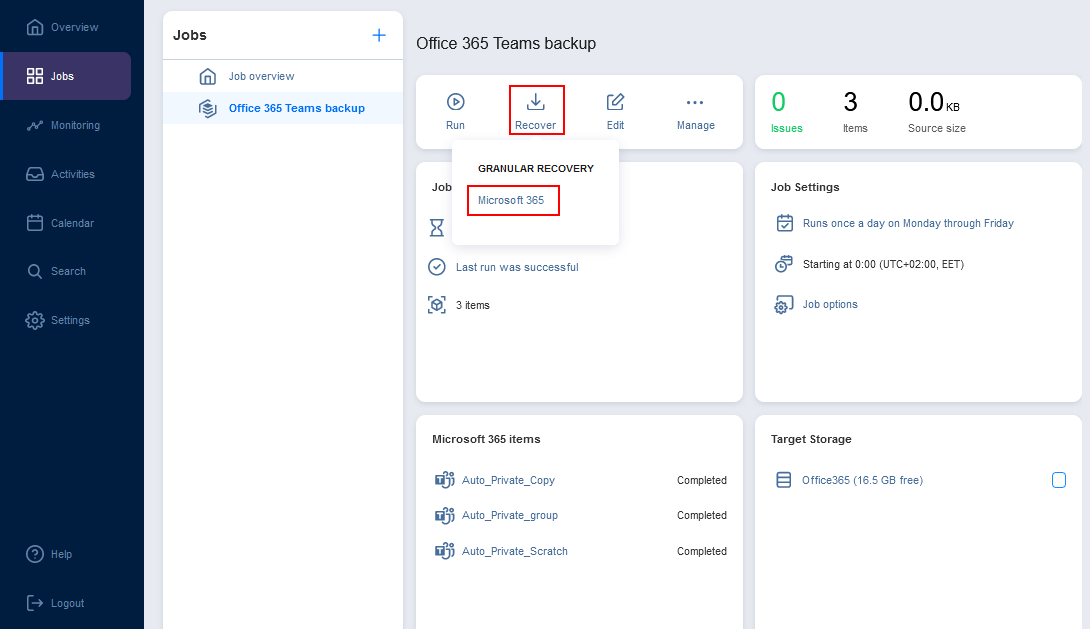Click the Search magnifier icon
The image size is (1090, 629).
(x=35, y=271)
